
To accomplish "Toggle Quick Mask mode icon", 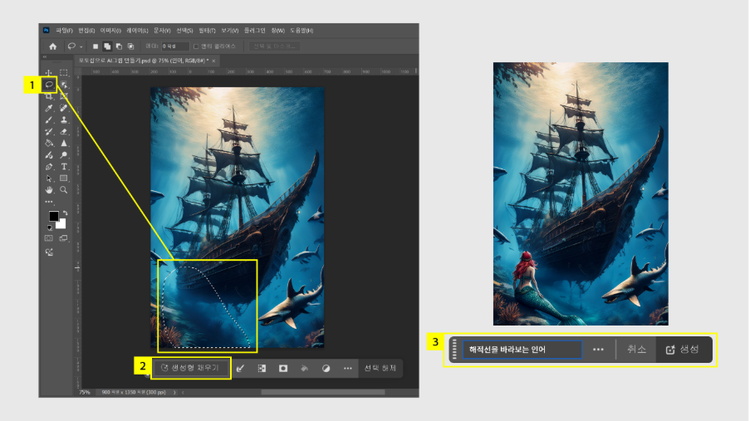I will pos(49,238).
